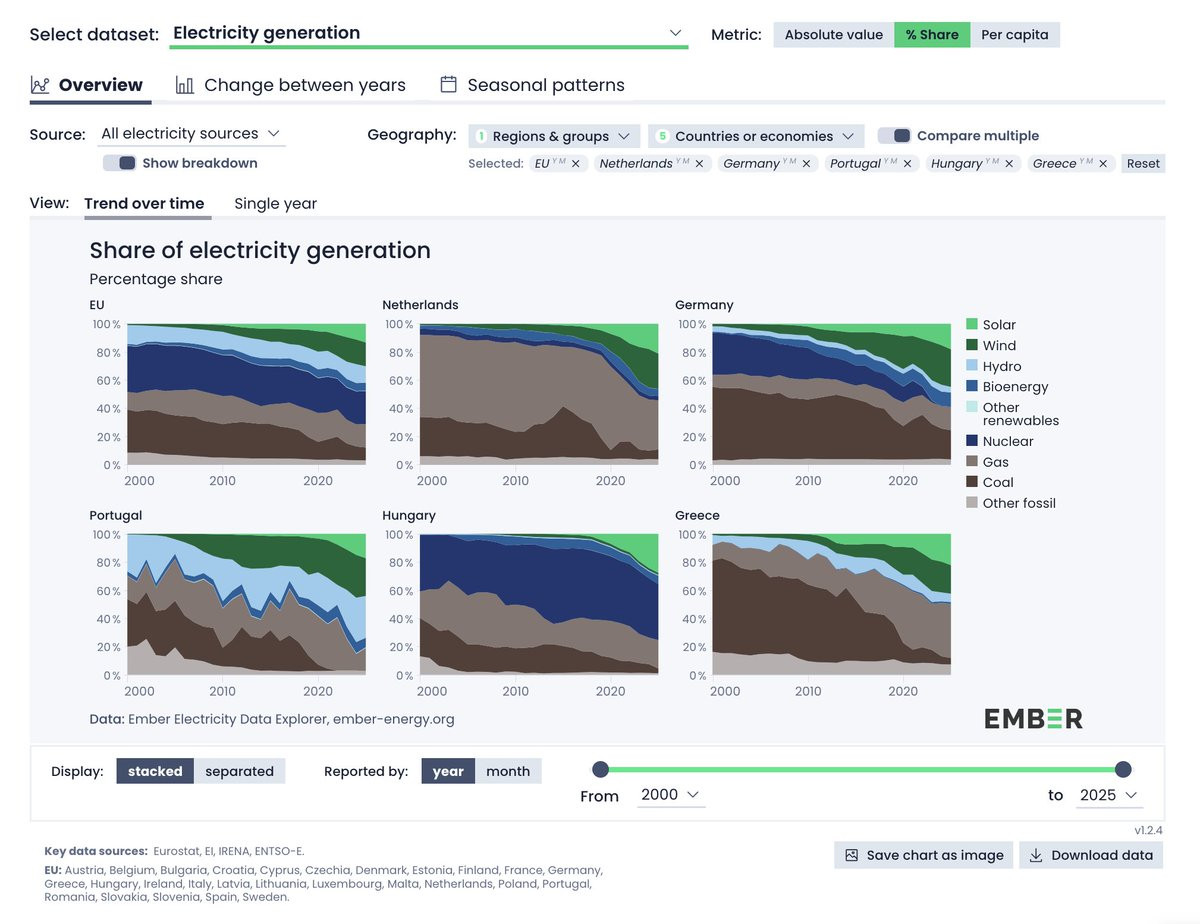1200x924 pixels.
Task: Select the Per capita metric
Action: [x=1015, y=35]
